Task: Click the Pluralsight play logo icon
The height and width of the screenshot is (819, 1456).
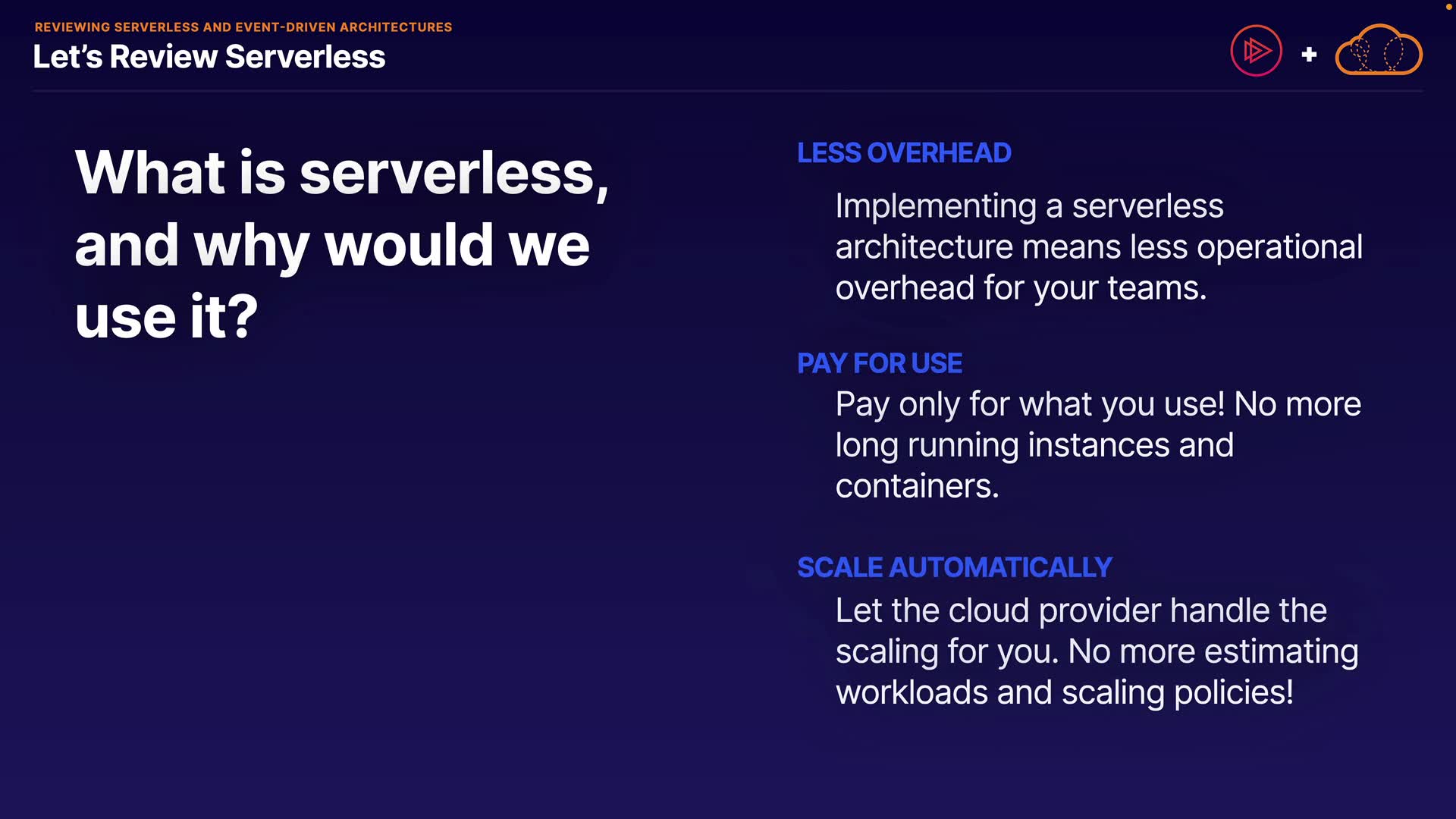Action: 1256,52
